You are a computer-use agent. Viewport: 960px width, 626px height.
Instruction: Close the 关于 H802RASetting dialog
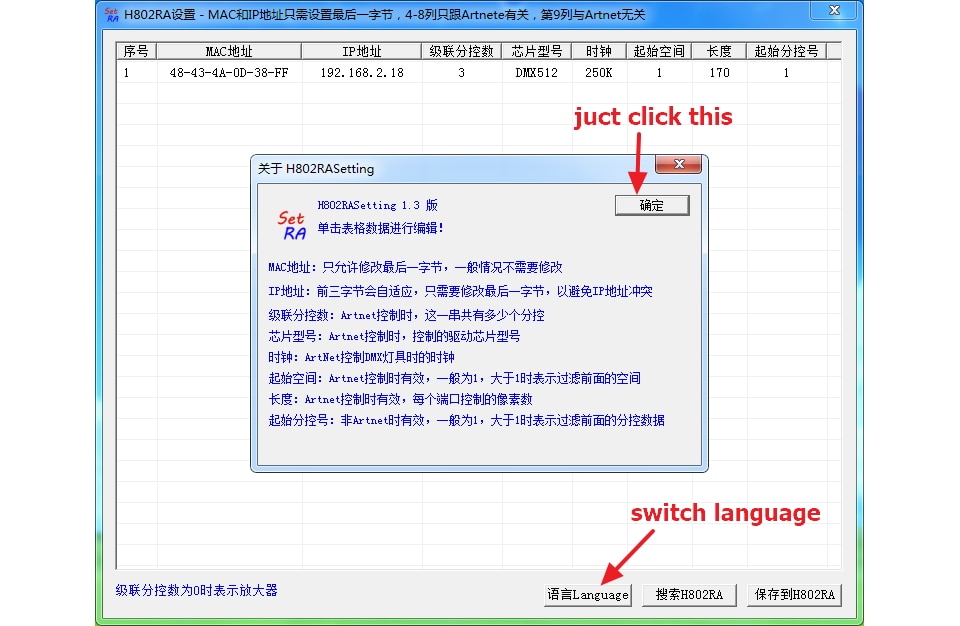point(678,164)
